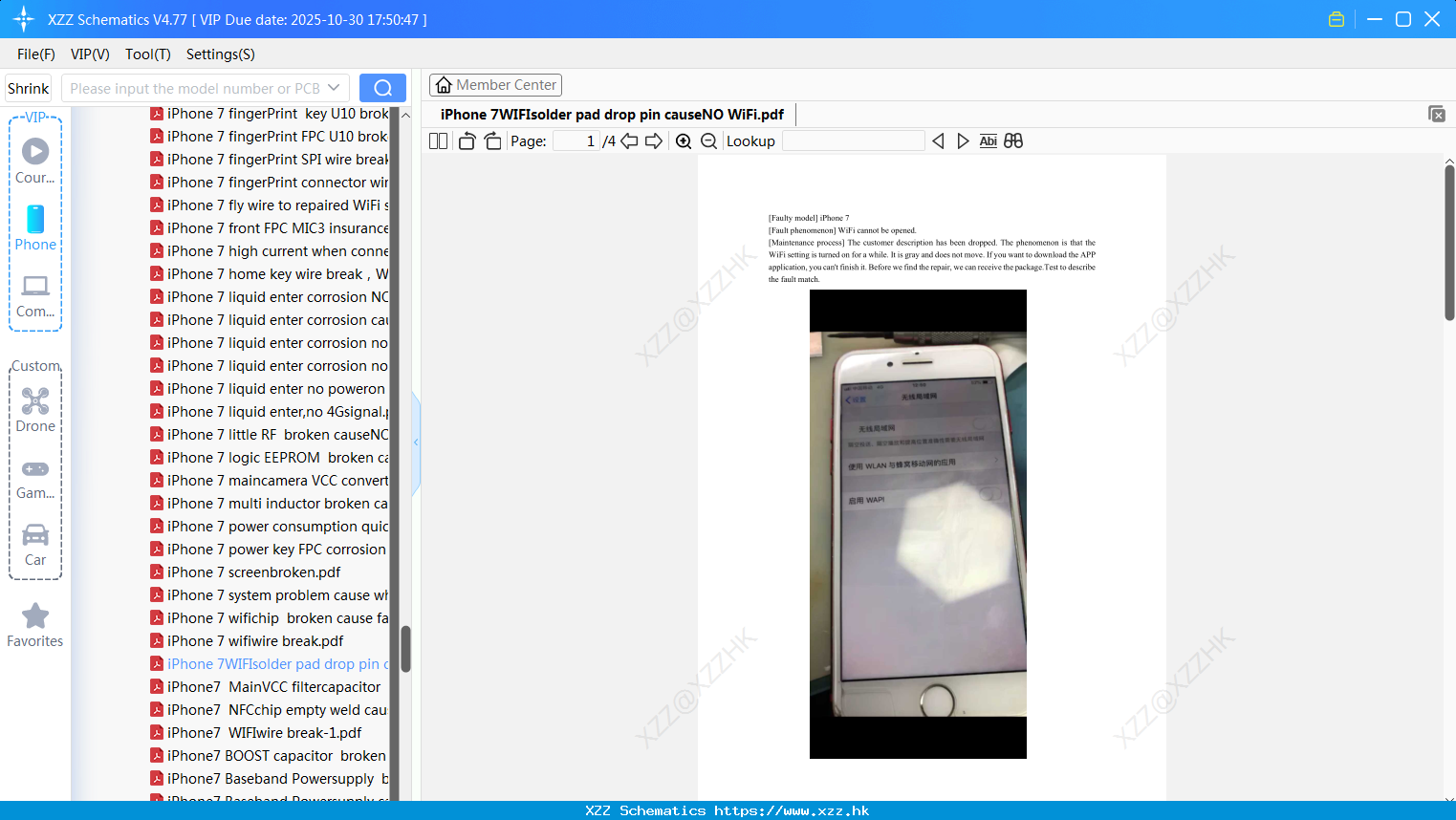This screenshot has width=1456, height=820.
Task: Open iPhone 7 liquid enter,no 4Gsignal
Action: pos(270,412)
